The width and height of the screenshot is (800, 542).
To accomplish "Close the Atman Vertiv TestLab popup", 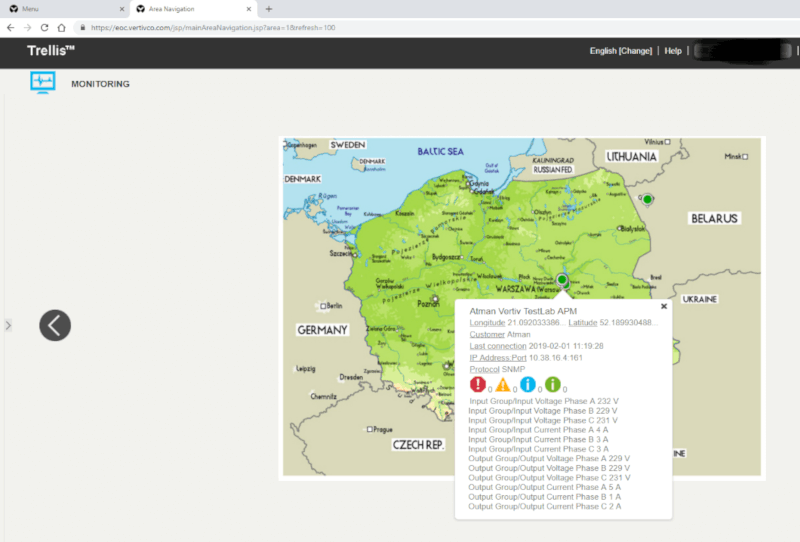I will tap(664, 307).
